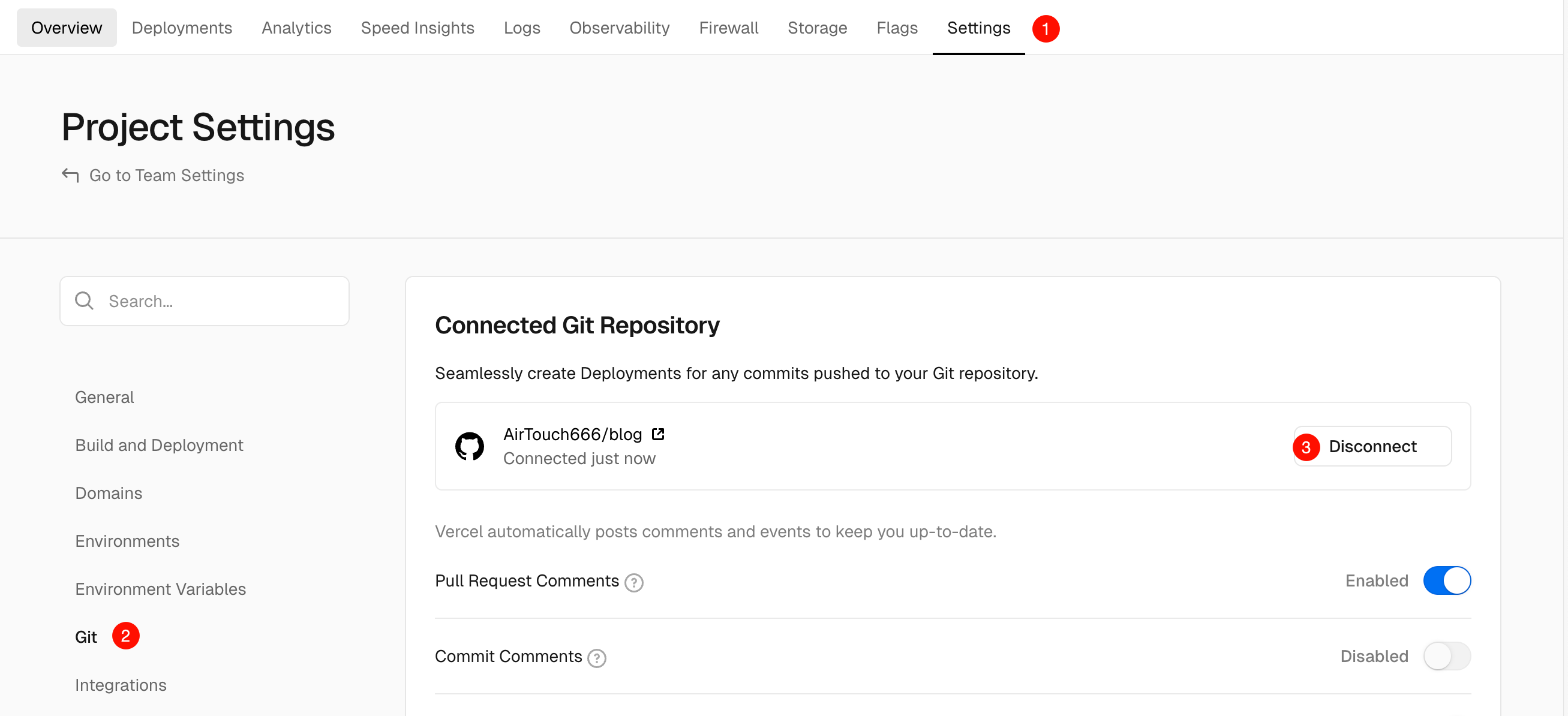The image size is (1568, 716).
Task: Click the Project Settings title
Action: pyautogui.click(x=198, y=127)
